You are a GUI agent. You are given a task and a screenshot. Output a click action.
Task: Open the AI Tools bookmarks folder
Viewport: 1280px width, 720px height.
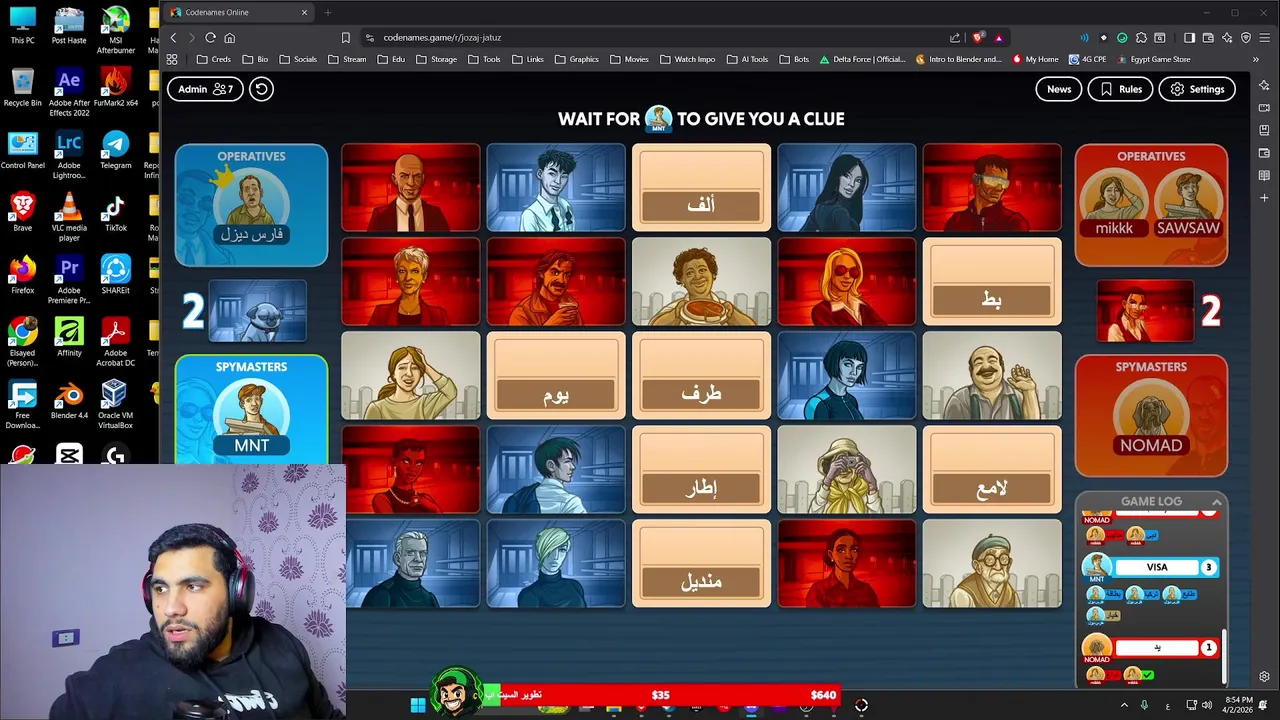coord(747,59)
